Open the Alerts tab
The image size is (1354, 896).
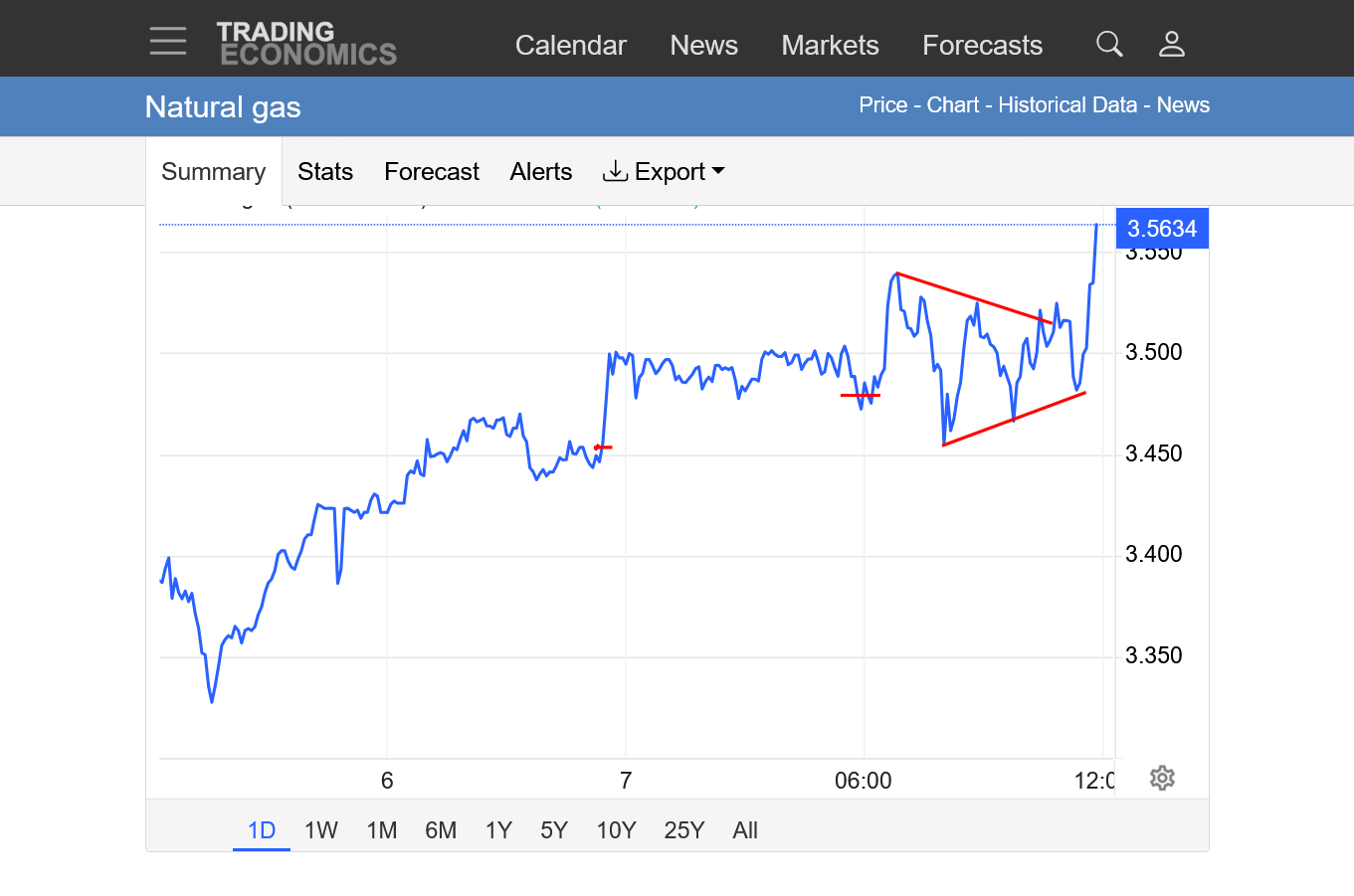(540, 172)
